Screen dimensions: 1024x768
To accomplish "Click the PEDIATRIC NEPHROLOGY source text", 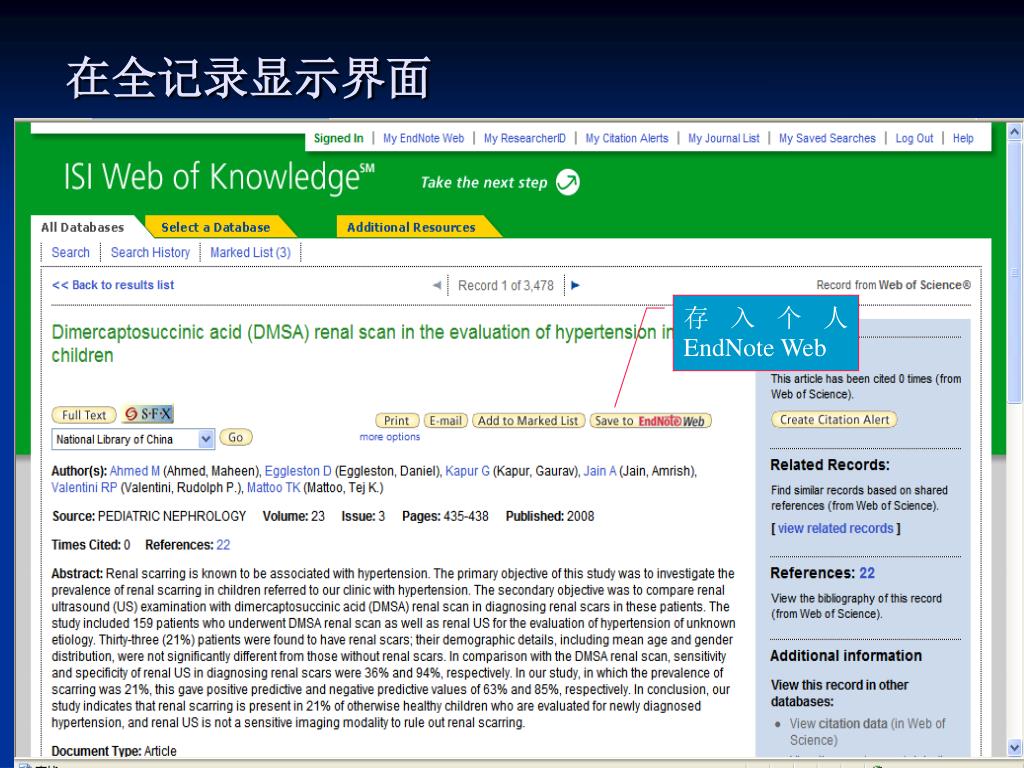I will click(172, 516).
